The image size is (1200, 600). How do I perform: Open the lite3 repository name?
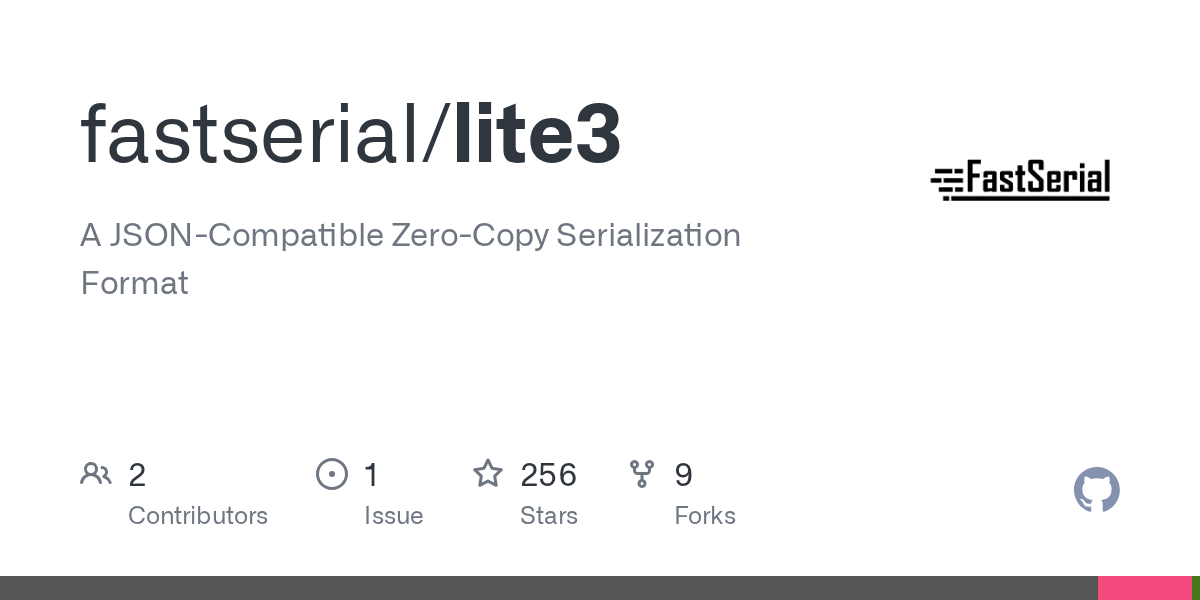point(537,134)
